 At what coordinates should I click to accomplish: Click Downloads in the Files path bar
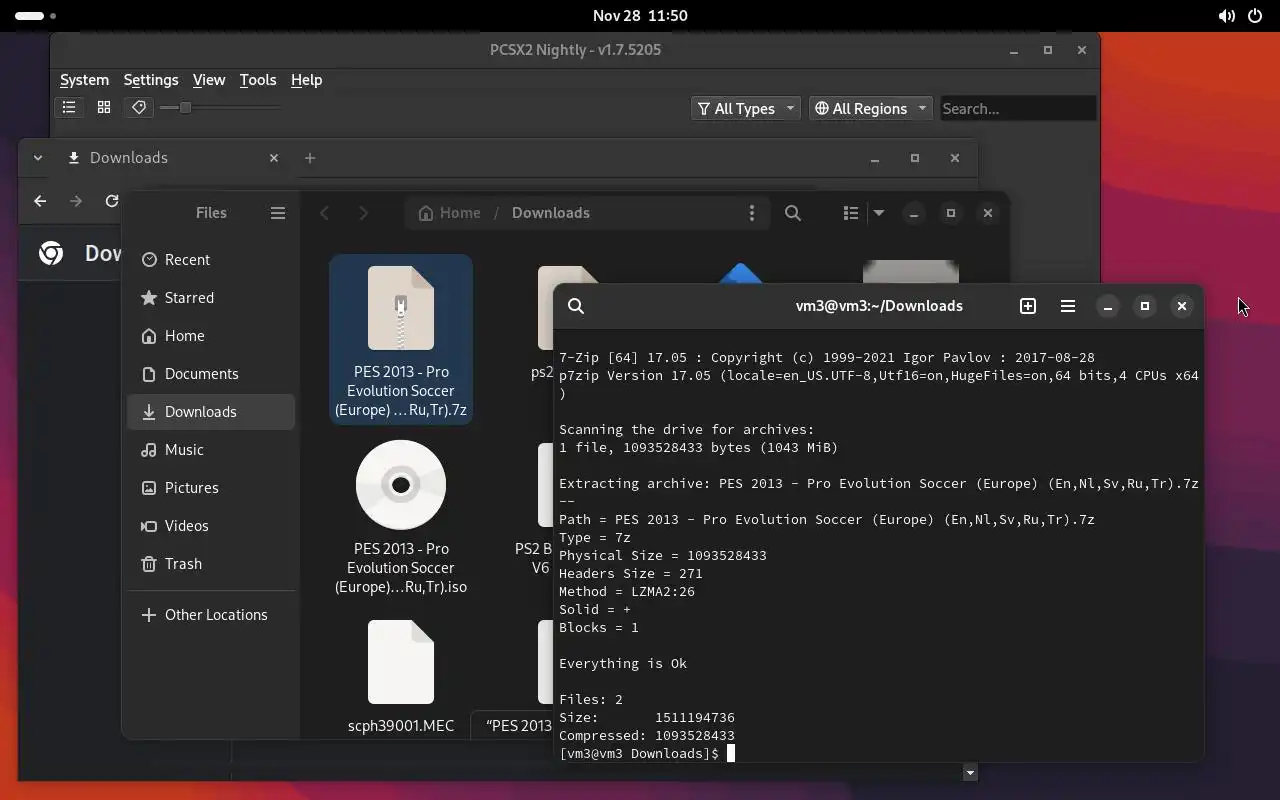click(x=551, y=213)
